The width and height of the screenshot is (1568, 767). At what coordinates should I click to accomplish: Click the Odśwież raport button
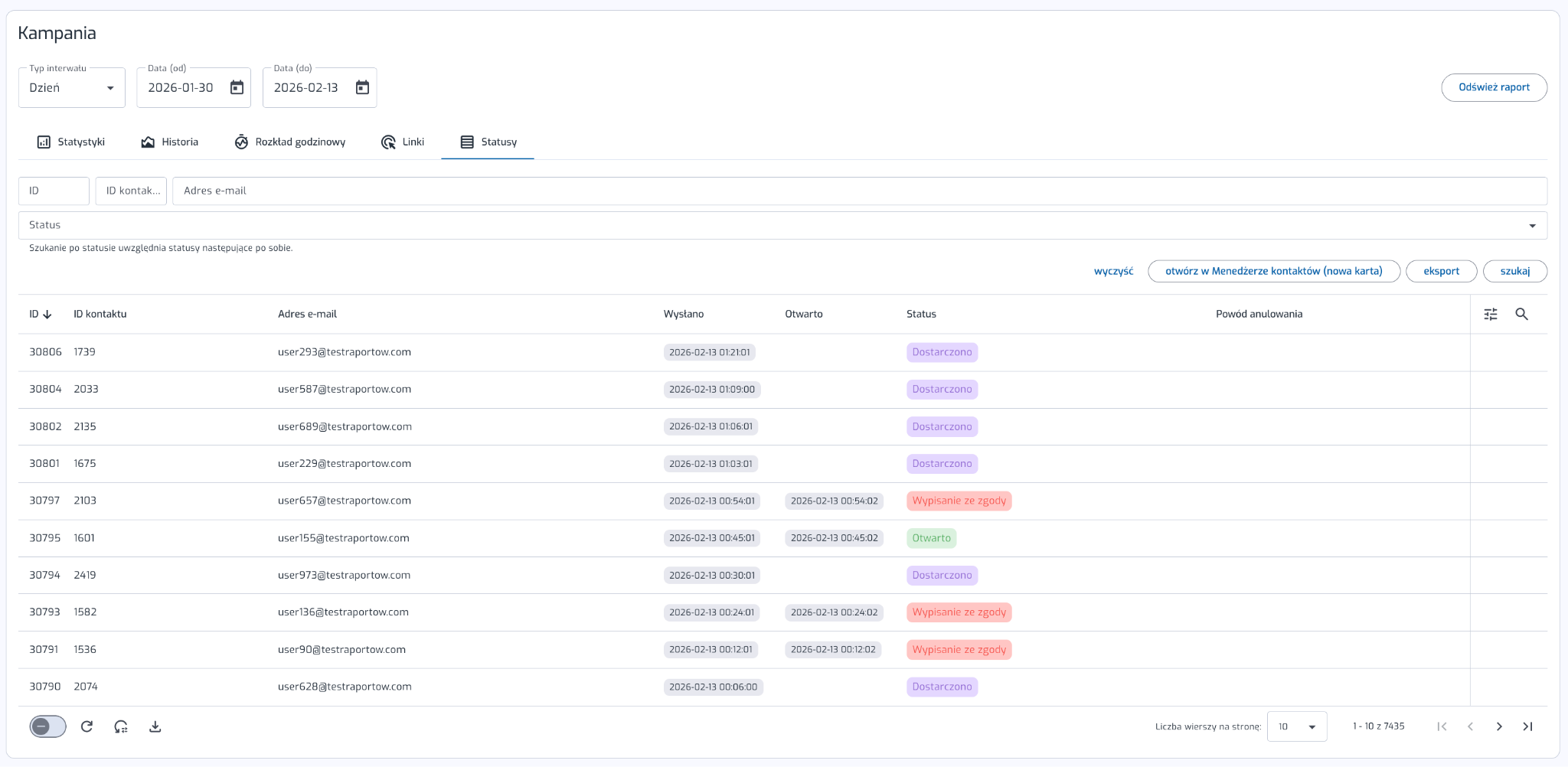(x=1493, y=87)
